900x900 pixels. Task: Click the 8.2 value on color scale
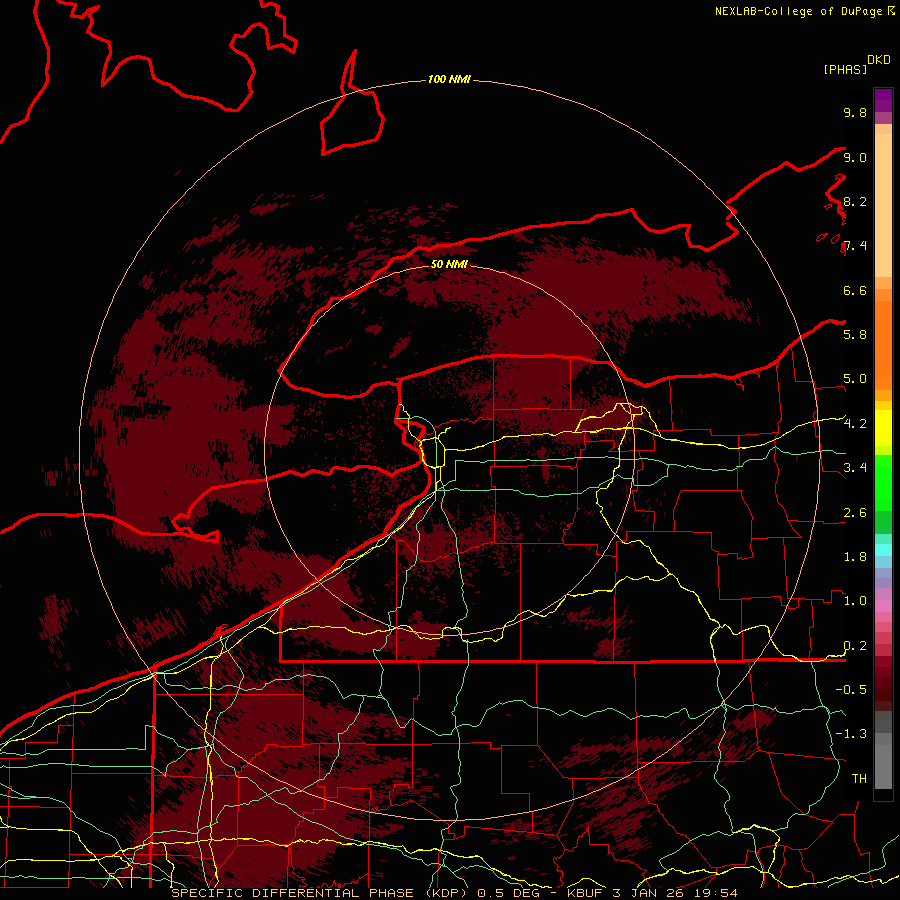[x=855, y=202]
